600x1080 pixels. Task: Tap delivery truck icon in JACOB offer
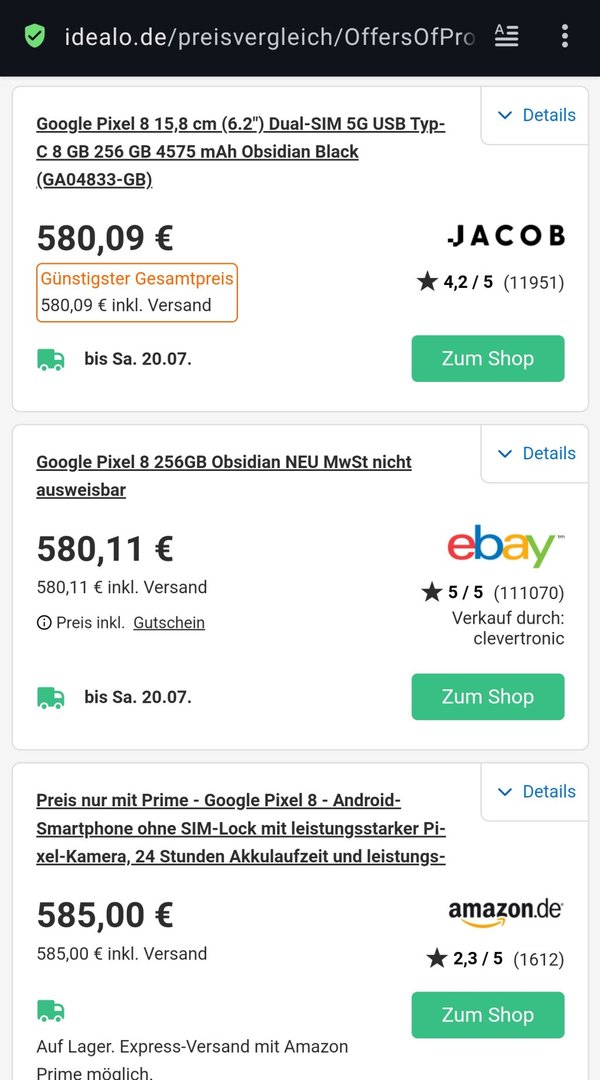point(51,359)
